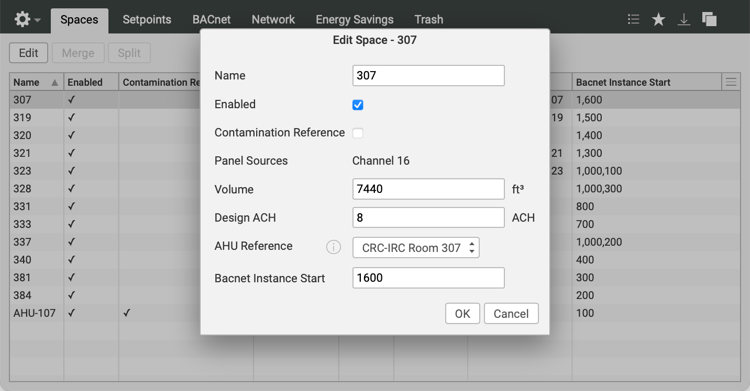750x391 pixels.
Task: Check the Contamination Reference checkbox
Action: [358, 133]
